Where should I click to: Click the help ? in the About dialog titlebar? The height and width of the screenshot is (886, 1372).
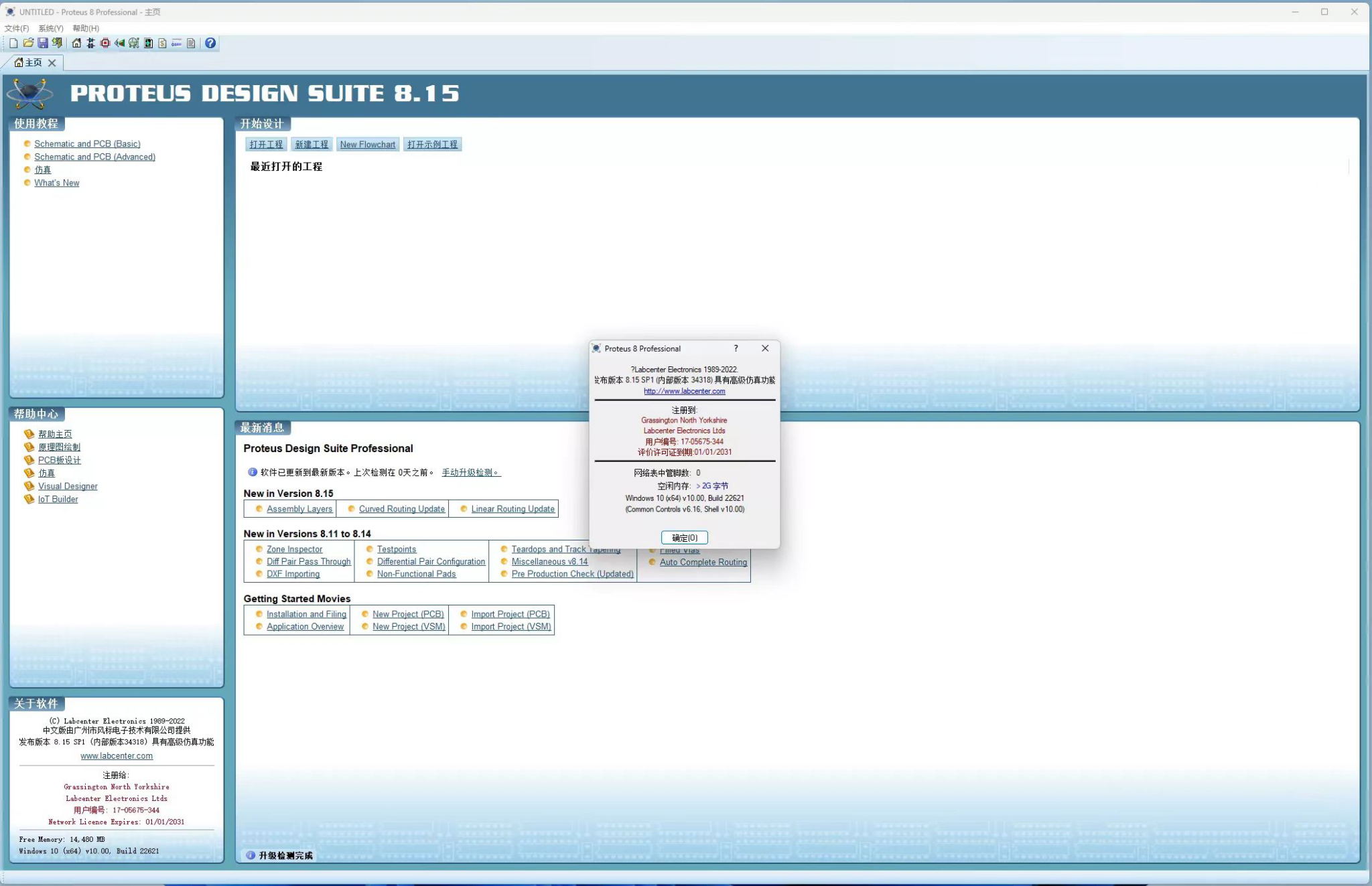point(735,348)
